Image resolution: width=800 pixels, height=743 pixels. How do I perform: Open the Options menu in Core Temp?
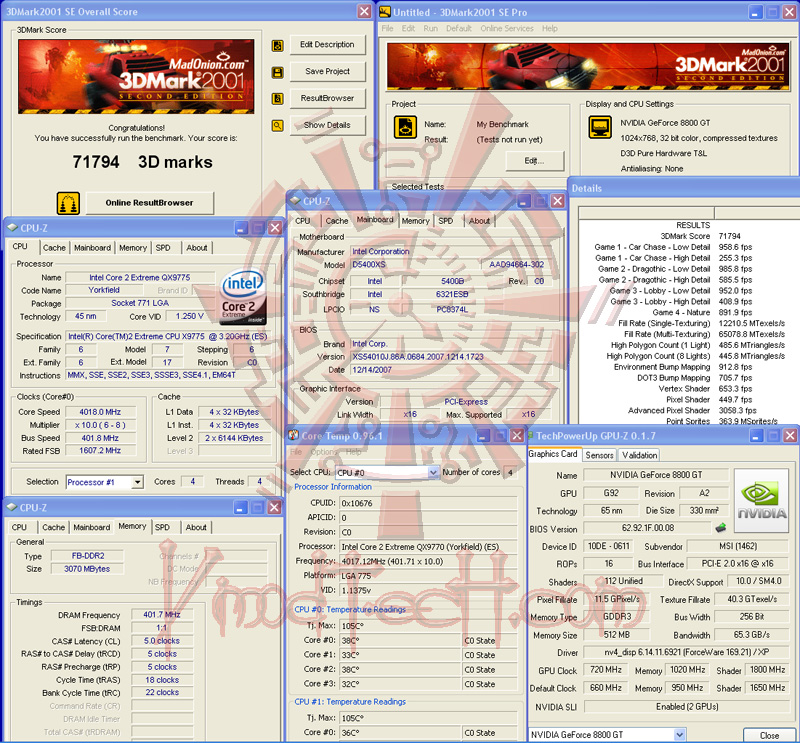(x=324, y=452)
